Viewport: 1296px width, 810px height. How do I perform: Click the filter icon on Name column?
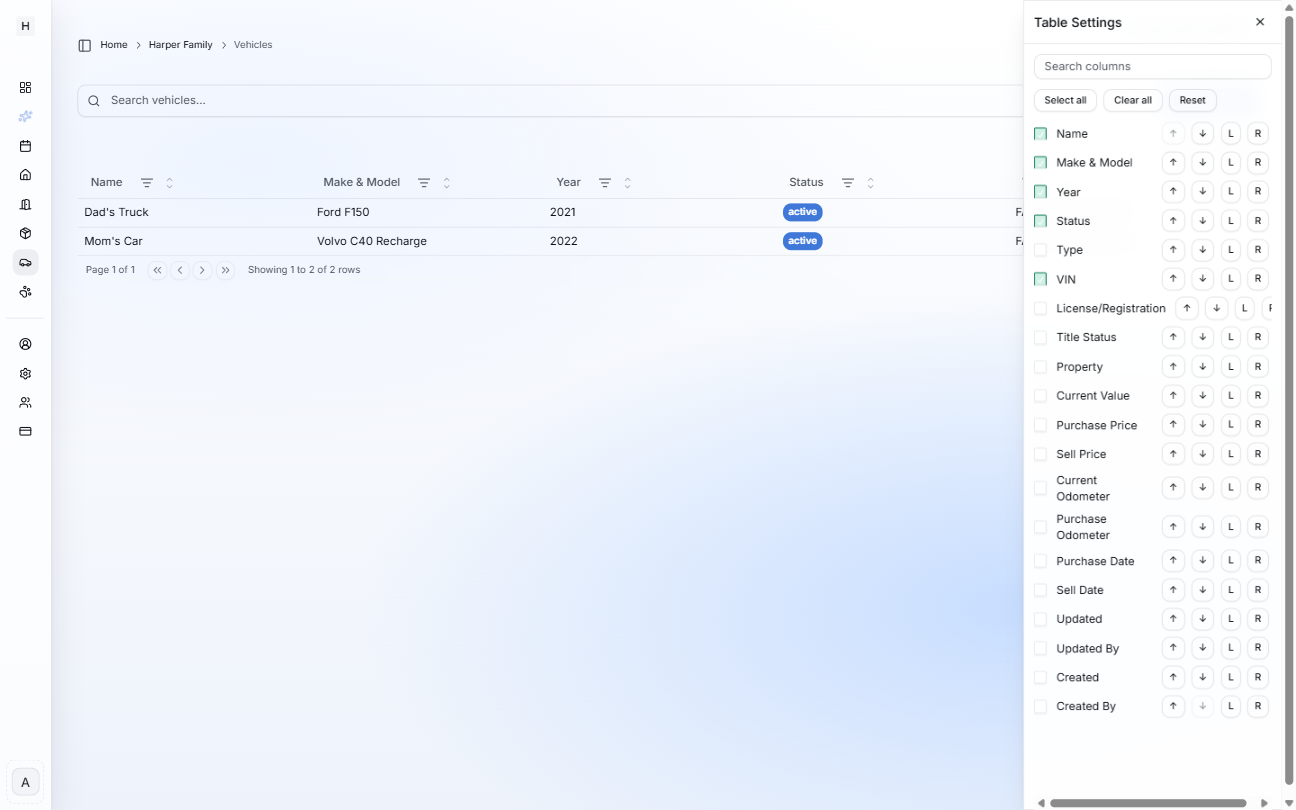point(147,183)
